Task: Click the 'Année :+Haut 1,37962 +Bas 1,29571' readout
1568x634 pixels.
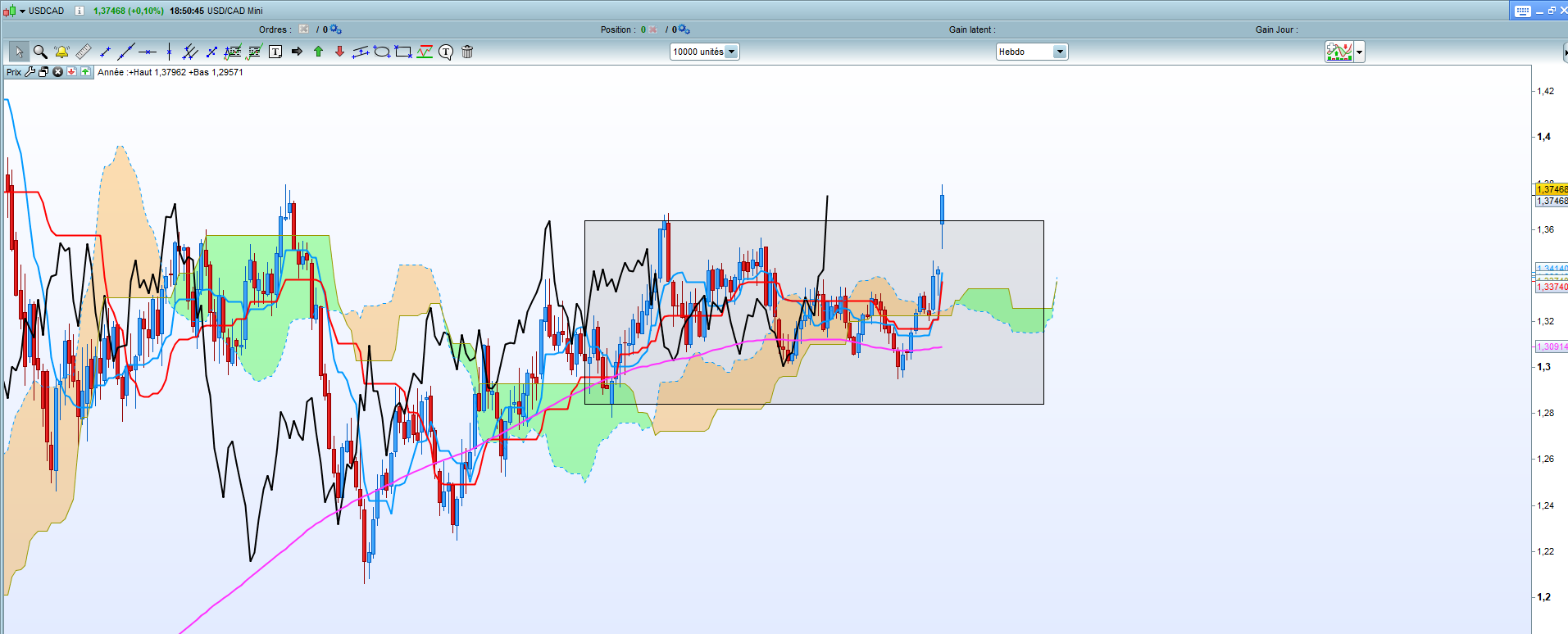Action: [x=170, y=72]
